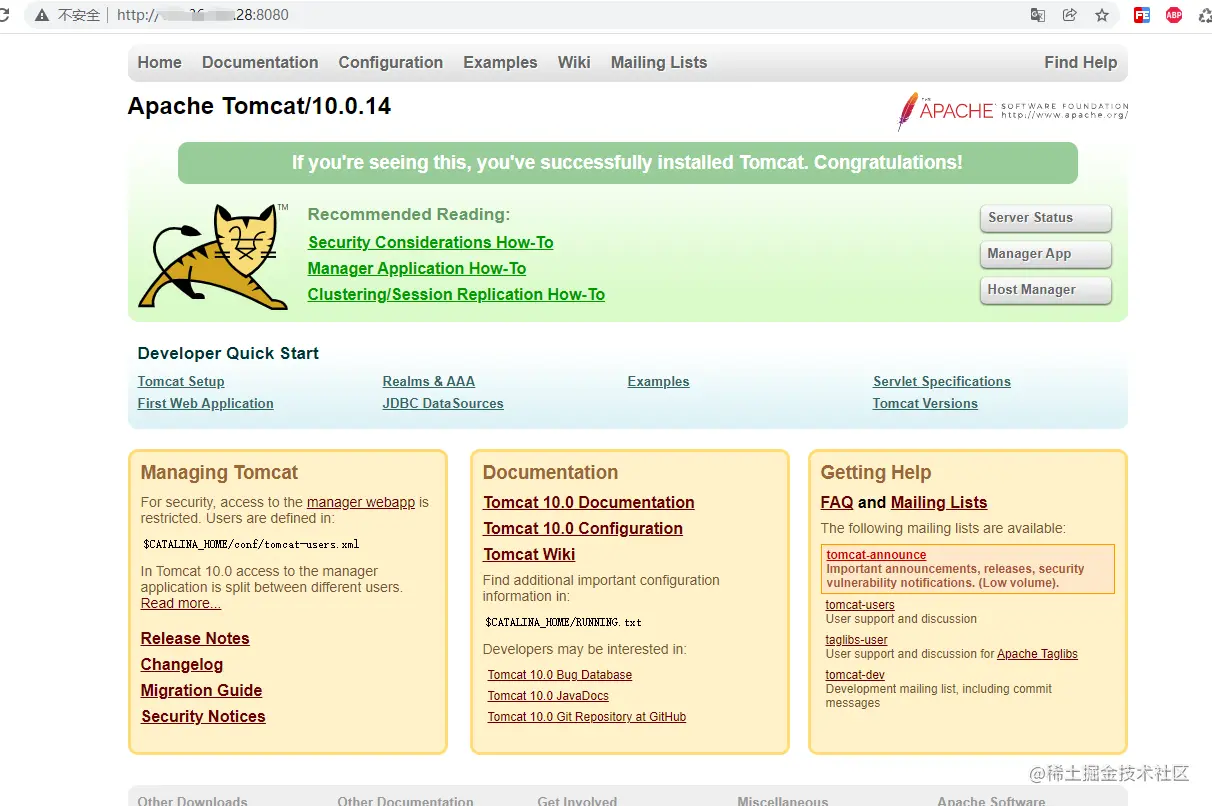The height and width of the screenshot is (806, 1212).
Task: Open the Servlet Specifications link
Action: 942,381
